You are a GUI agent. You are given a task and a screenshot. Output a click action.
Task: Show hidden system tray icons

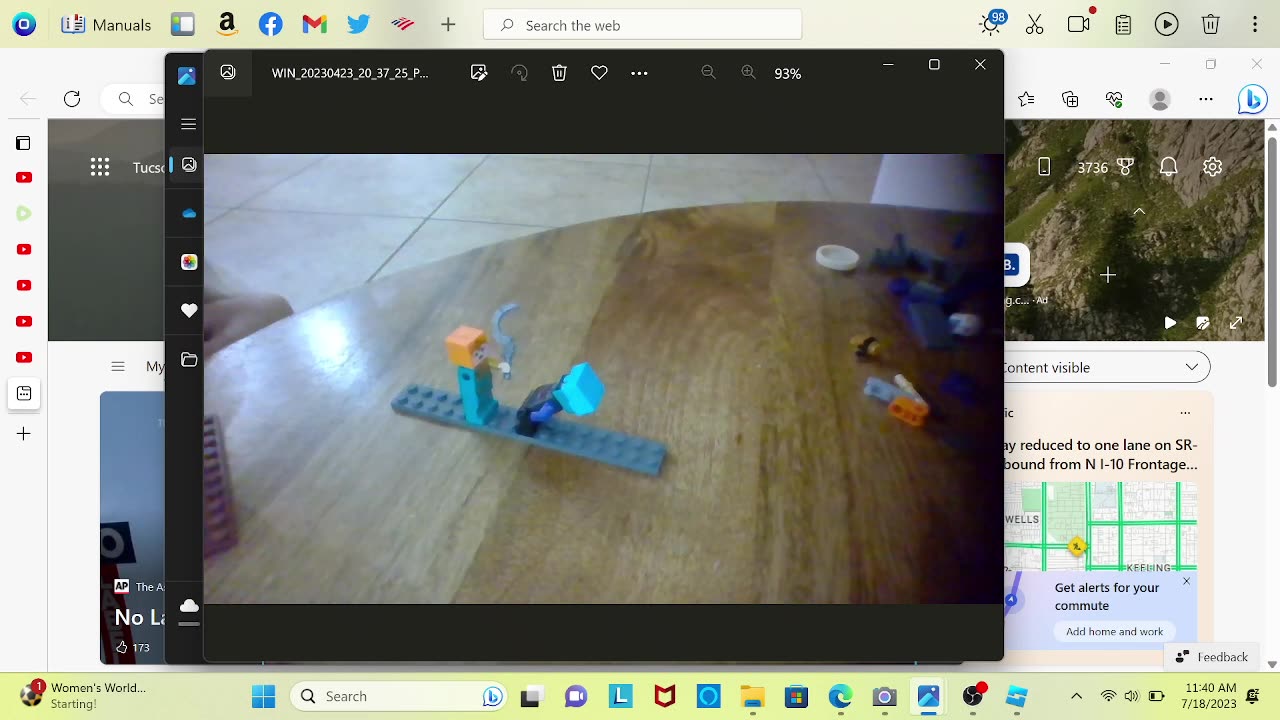pos(1076,696)
